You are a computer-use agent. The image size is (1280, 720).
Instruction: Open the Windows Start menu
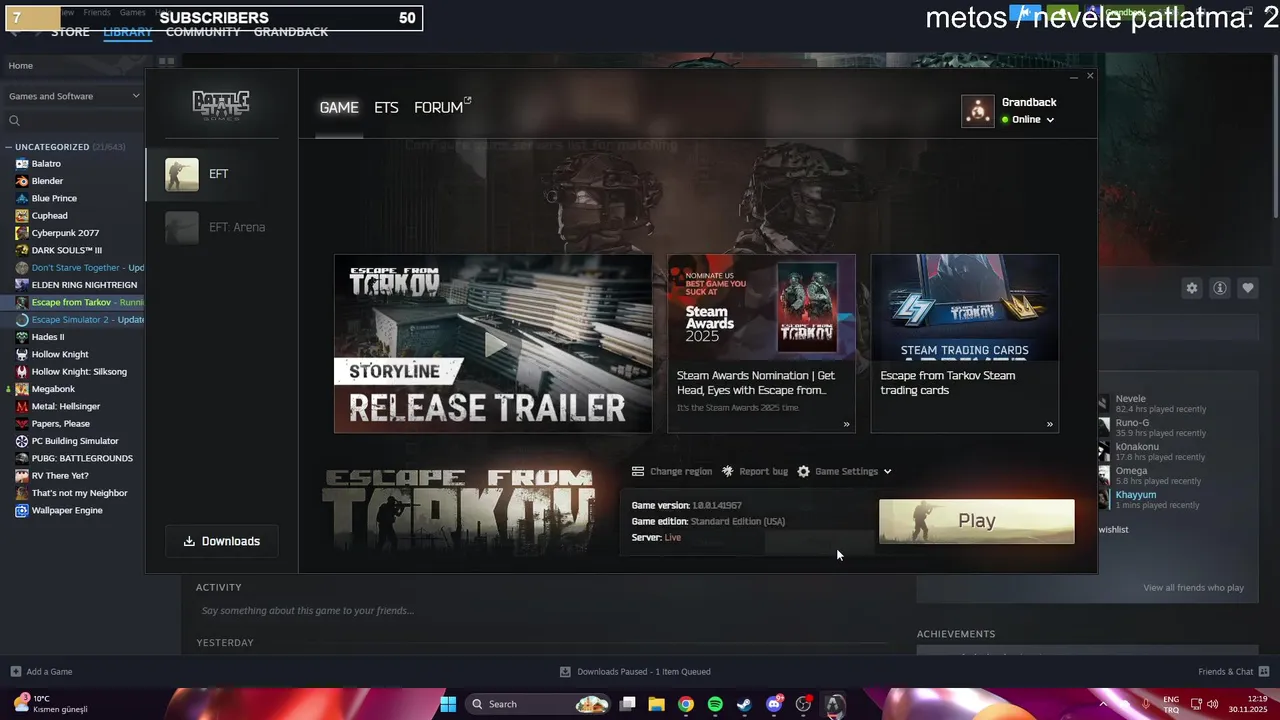coord(448,704)
